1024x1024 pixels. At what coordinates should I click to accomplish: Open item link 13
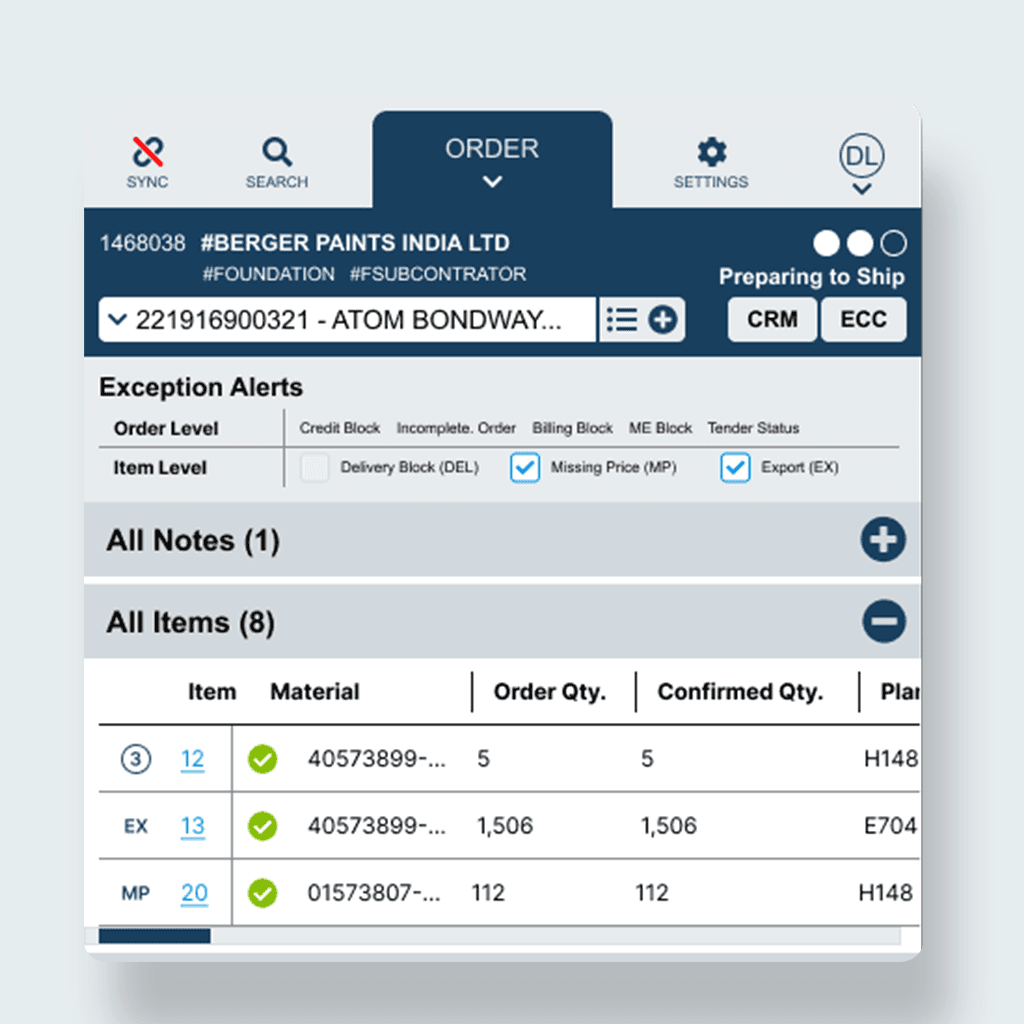pyautogui.click(x=193, y=826)
